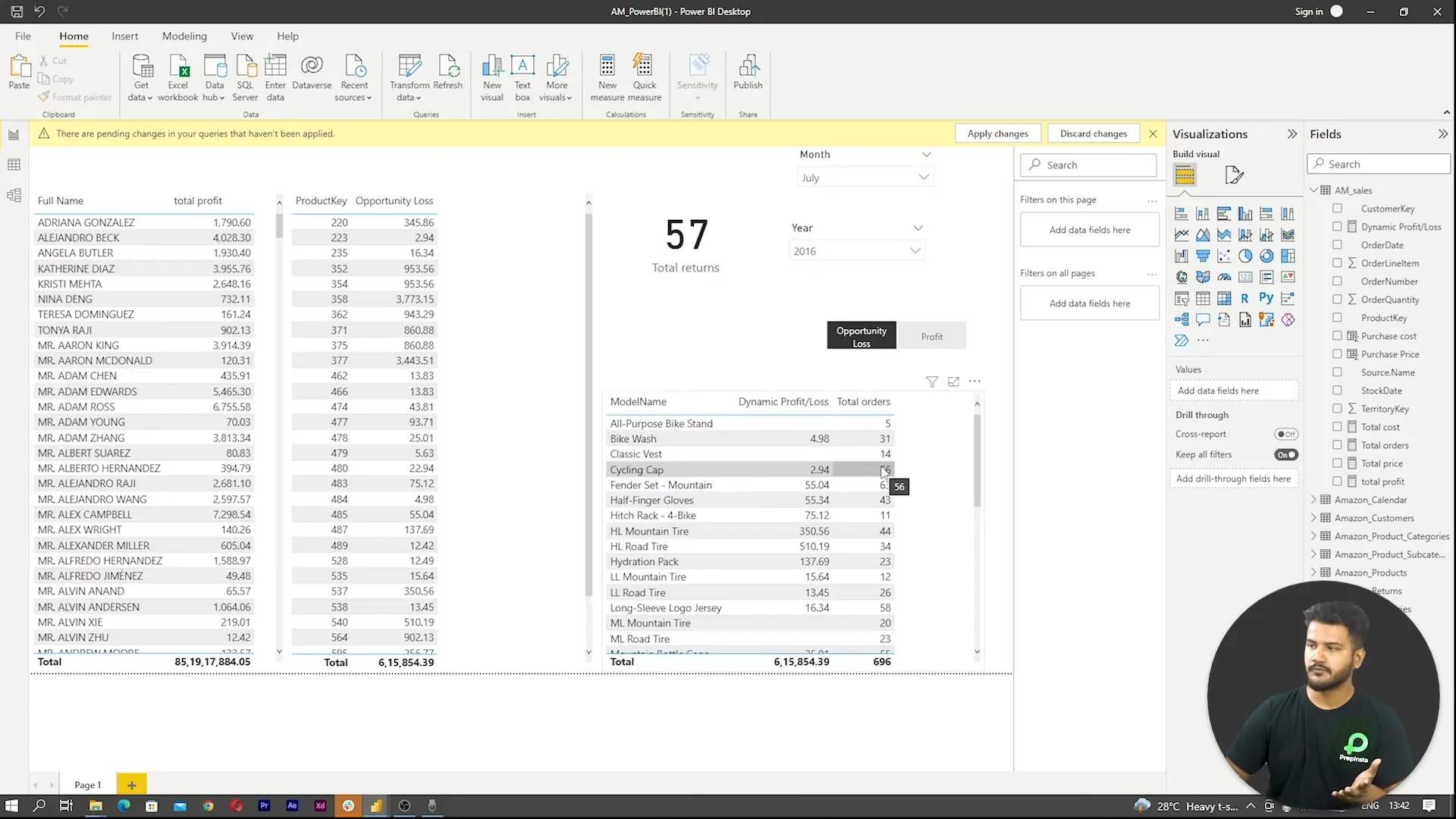Select Python visual icon in Visualizations
This screenshot has height=819, width=1456.
pyautogui.click(x=1266, y=298)
